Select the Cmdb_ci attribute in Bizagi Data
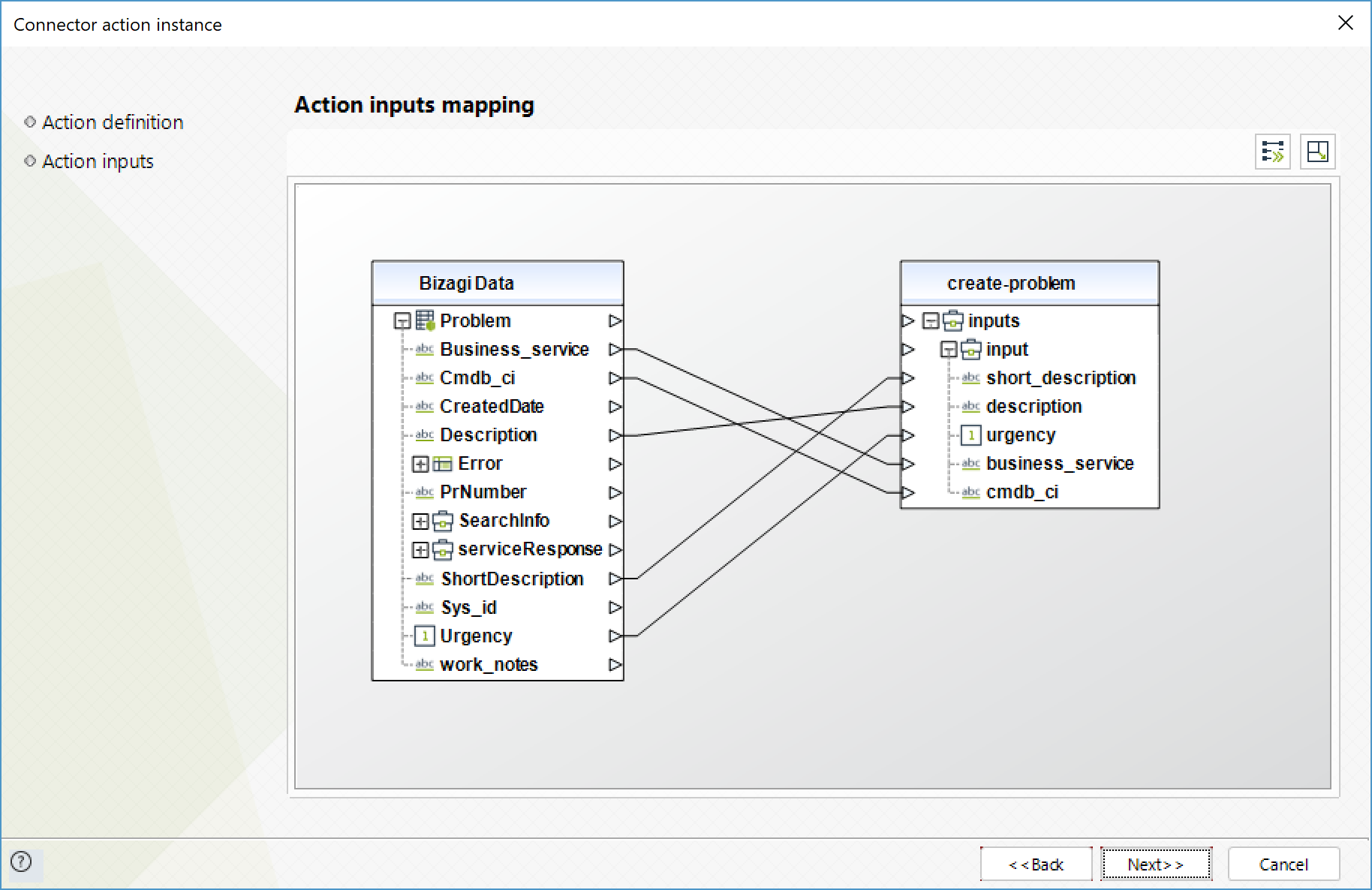Screen dimensions: 1372x890 pyautogui.click(x=477, y=378)
